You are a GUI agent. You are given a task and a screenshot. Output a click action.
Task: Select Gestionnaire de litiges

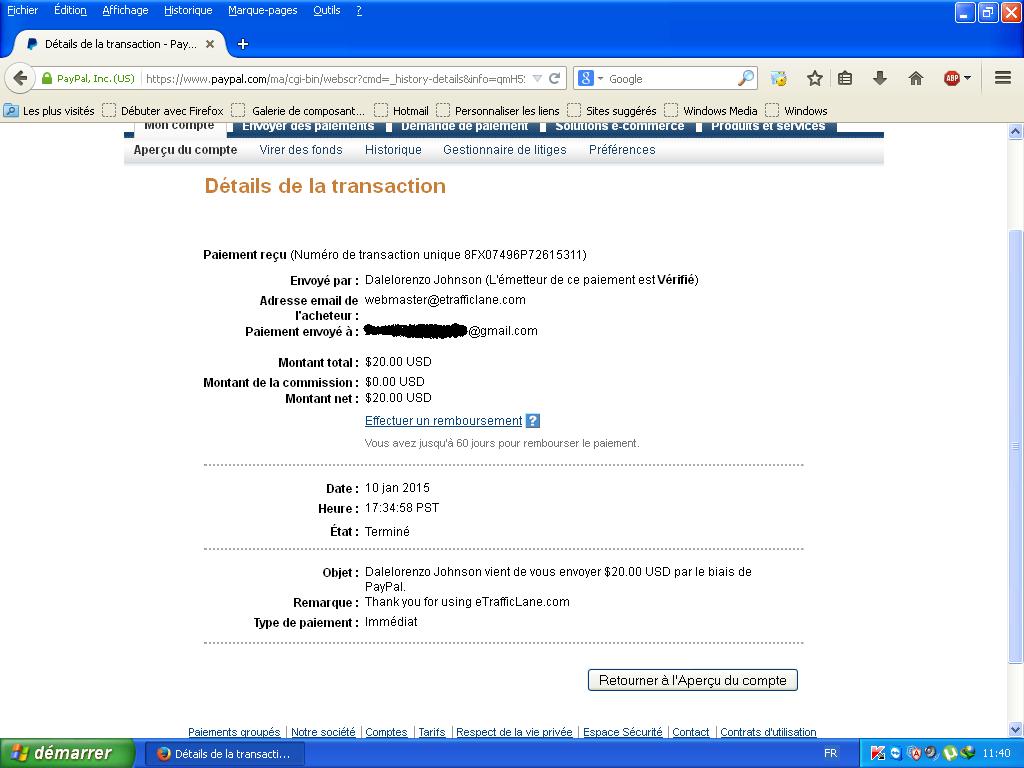click(505, 150)
